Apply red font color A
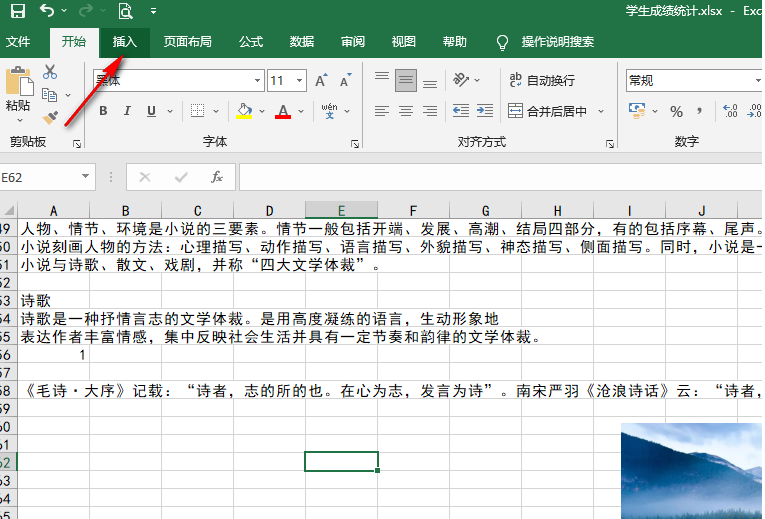Image resolution: width=765 pixels, height=519 pixels. click(x=283, y=111)
